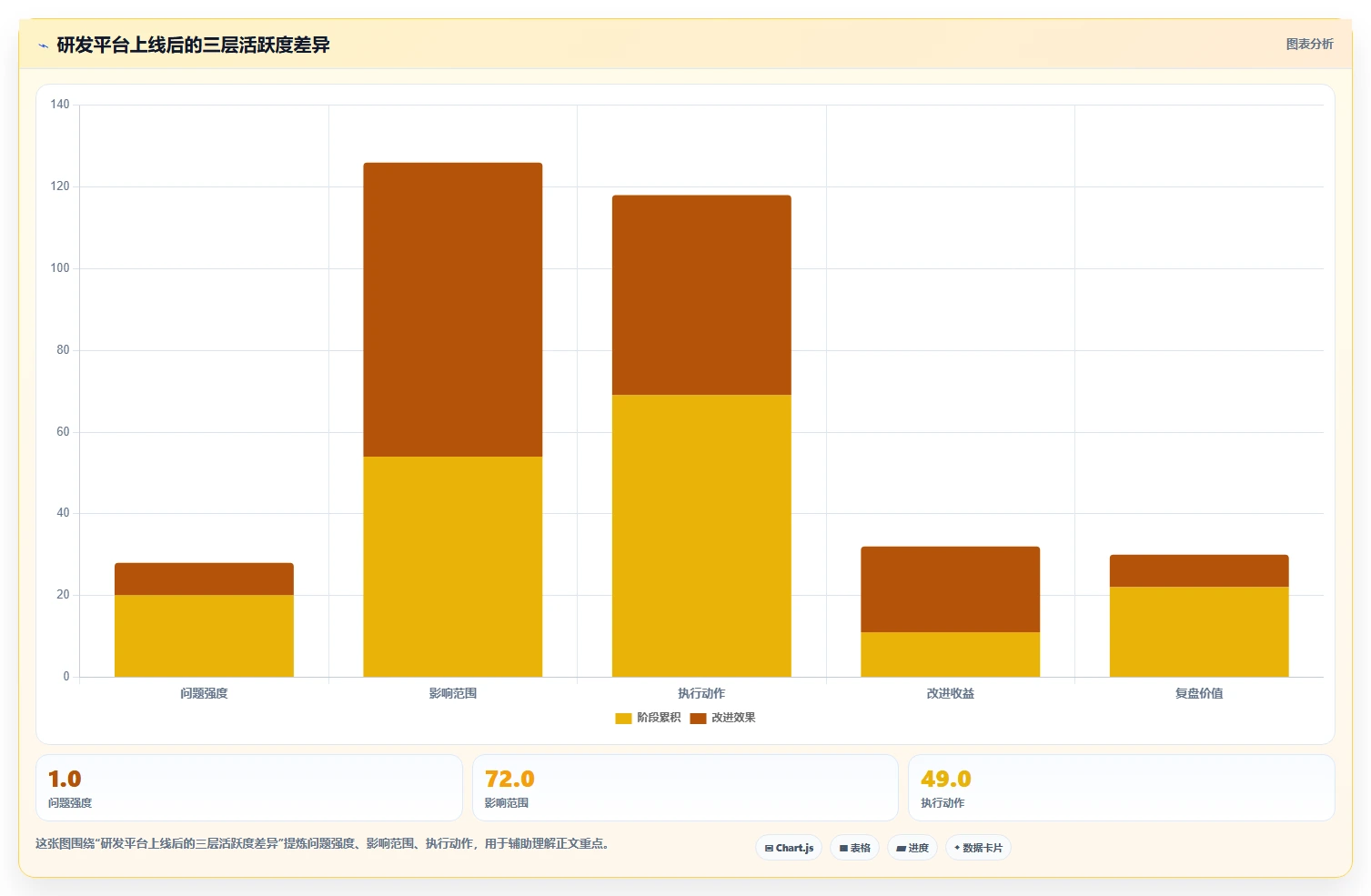1371x896 pixels.
Task: Click the x-axis label 复盘价值
Action: (1199, 693)
